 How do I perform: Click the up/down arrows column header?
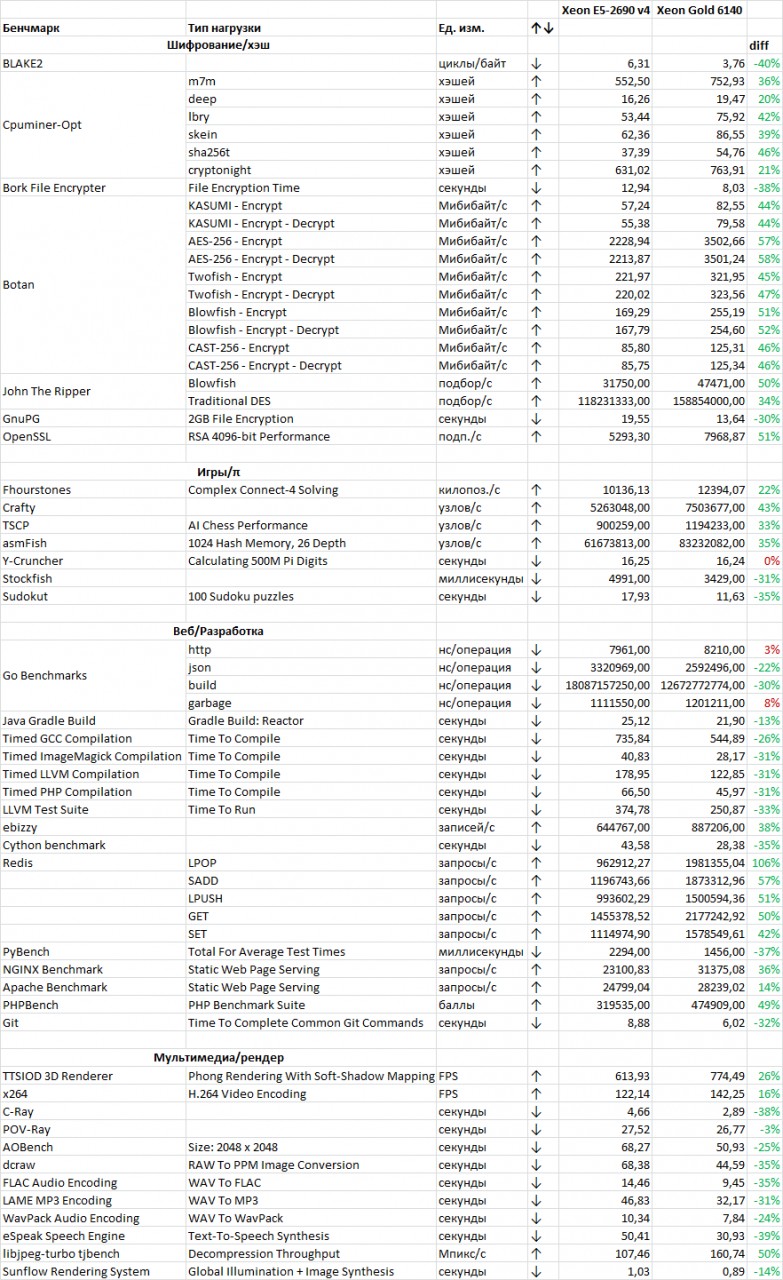(x=542, y=28)
